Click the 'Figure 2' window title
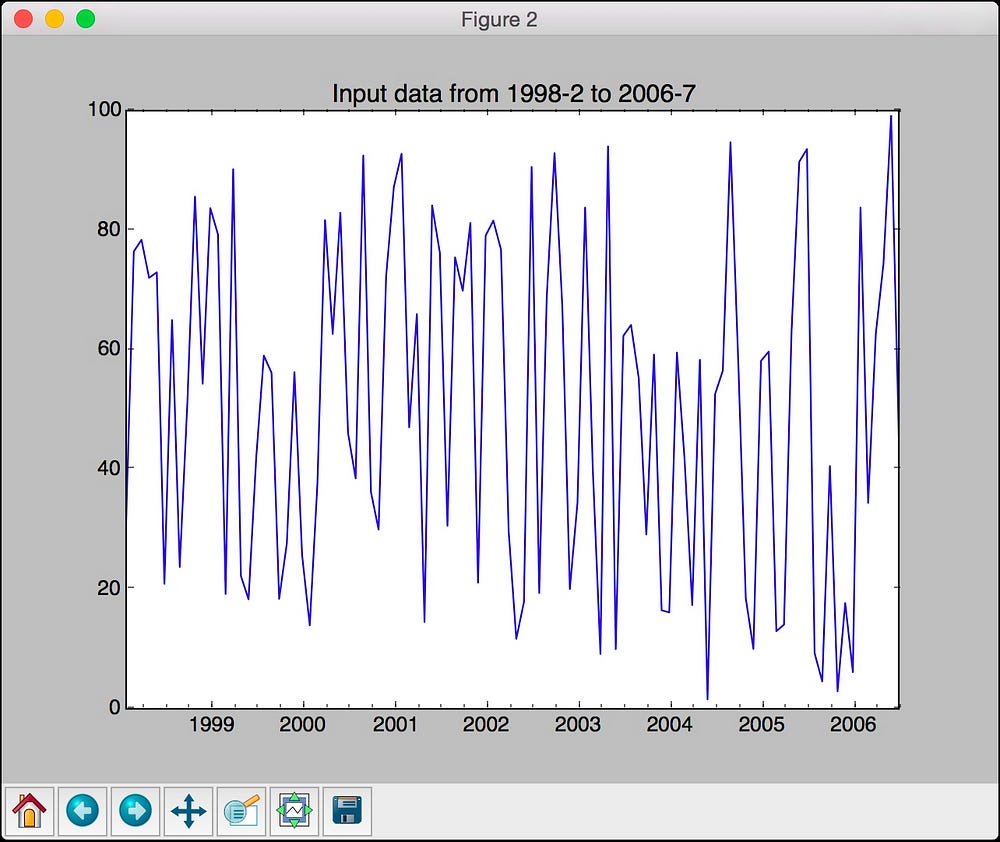 click(x=499, y=20)
